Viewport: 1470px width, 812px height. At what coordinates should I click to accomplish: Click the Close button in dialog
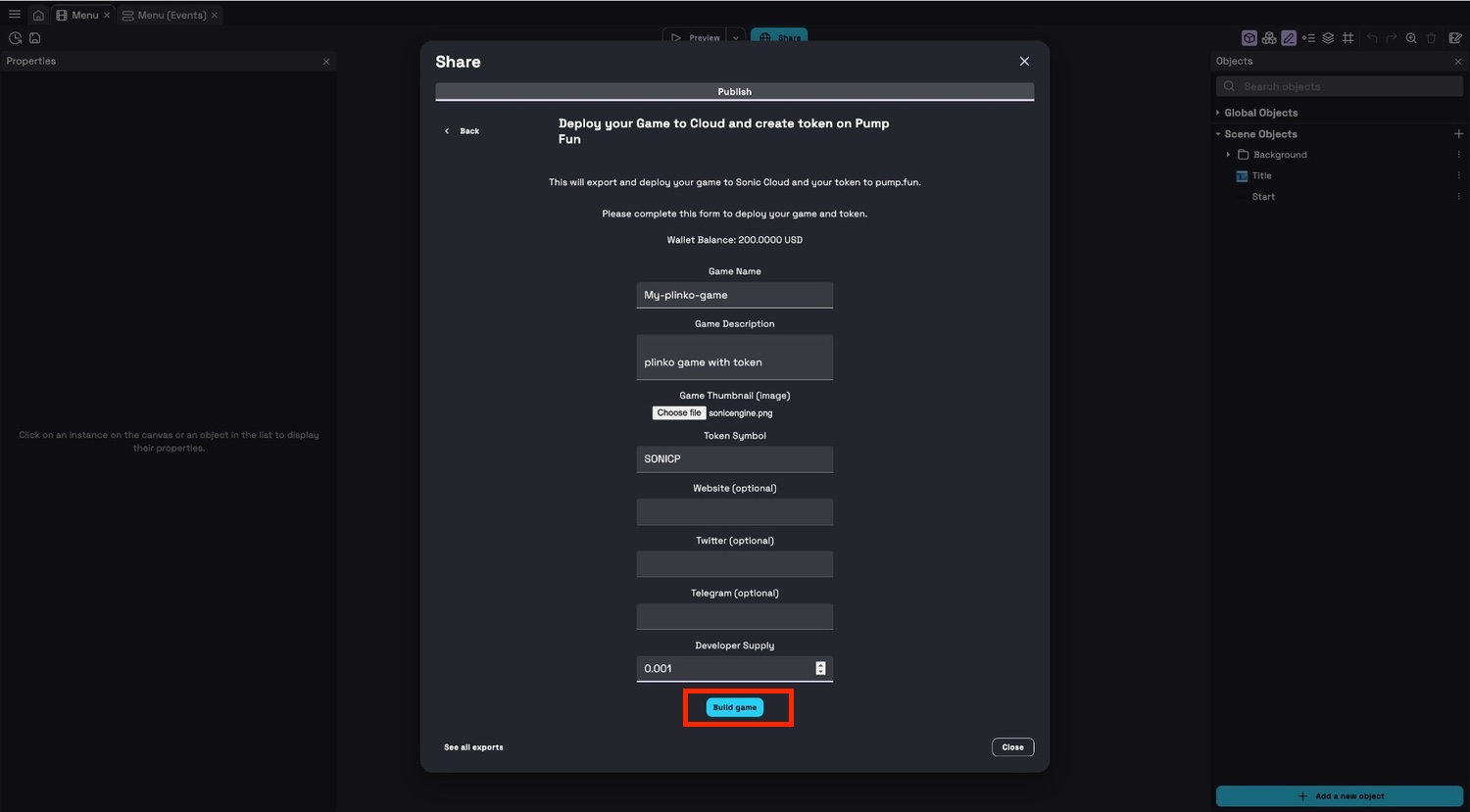point(1012,747)
